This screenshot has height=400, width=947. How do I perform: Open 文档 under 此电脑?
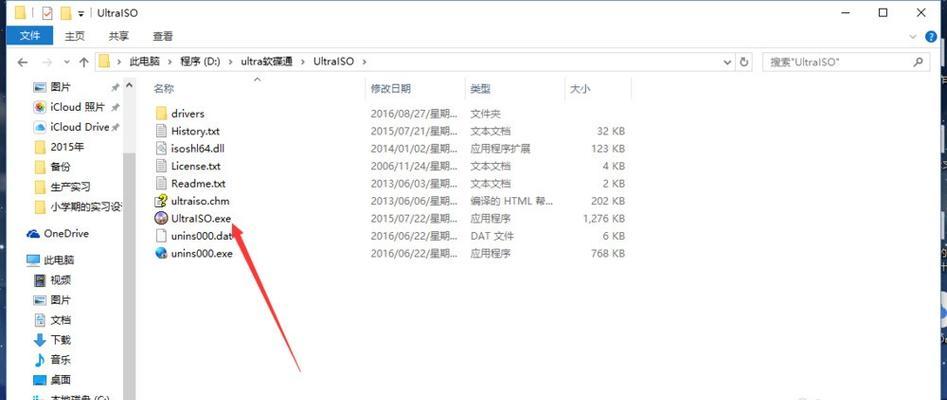[x=60, y=320]
